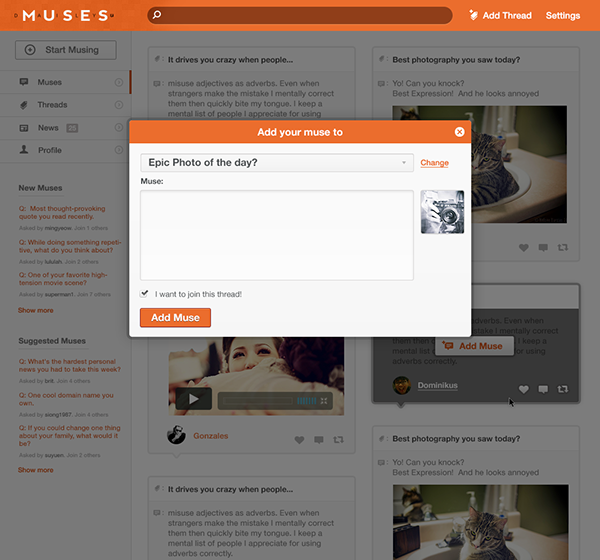Expand the Profile row arrow
Image resolution: width=600 pixels, height=560 pixels.
pyautogui.click(x=119, y=150)
